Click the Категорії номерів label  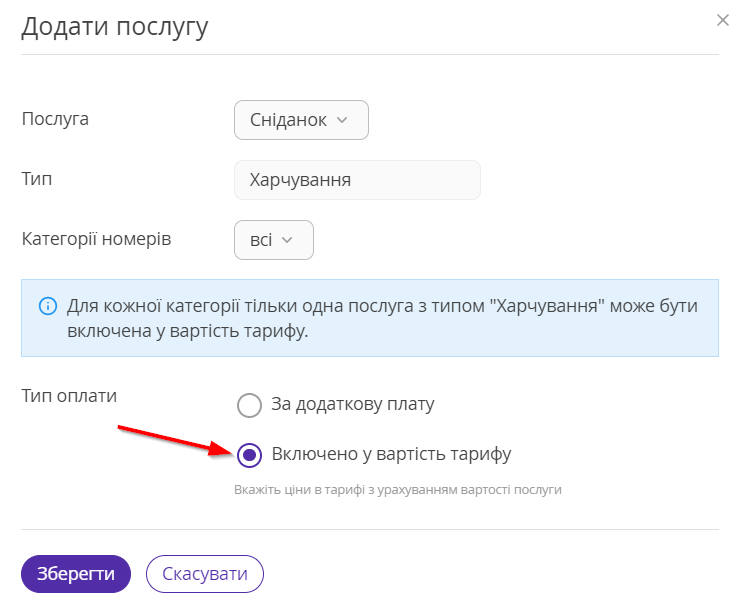point(96,239)
